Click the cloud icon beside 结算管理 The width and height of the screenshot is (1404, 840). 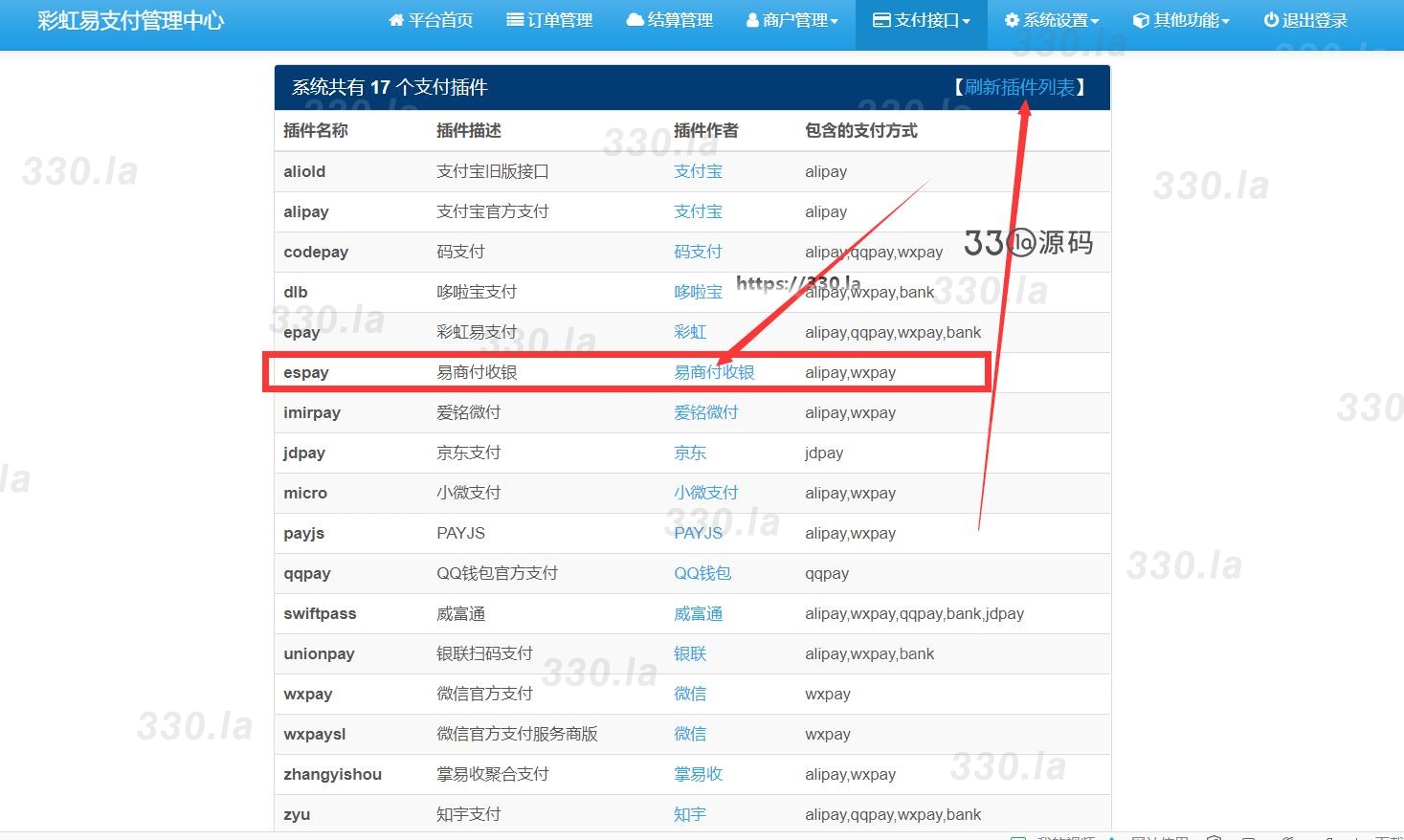635,20
